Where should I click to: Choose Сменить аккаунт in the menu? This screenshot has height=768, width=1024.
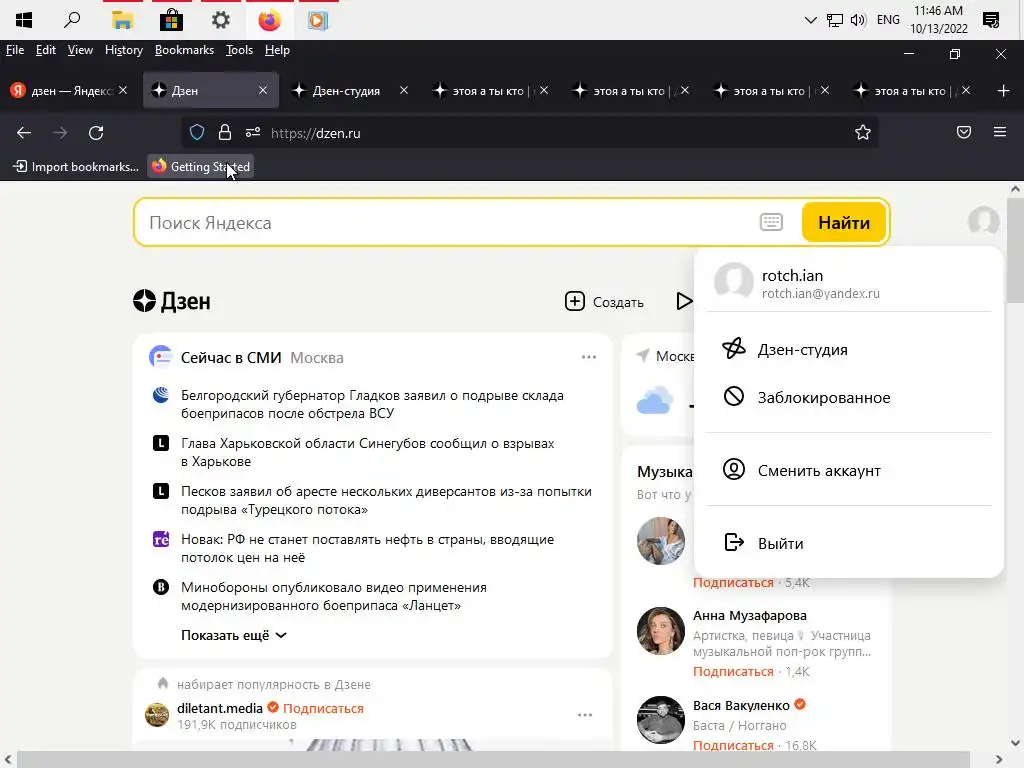point(848,470)
